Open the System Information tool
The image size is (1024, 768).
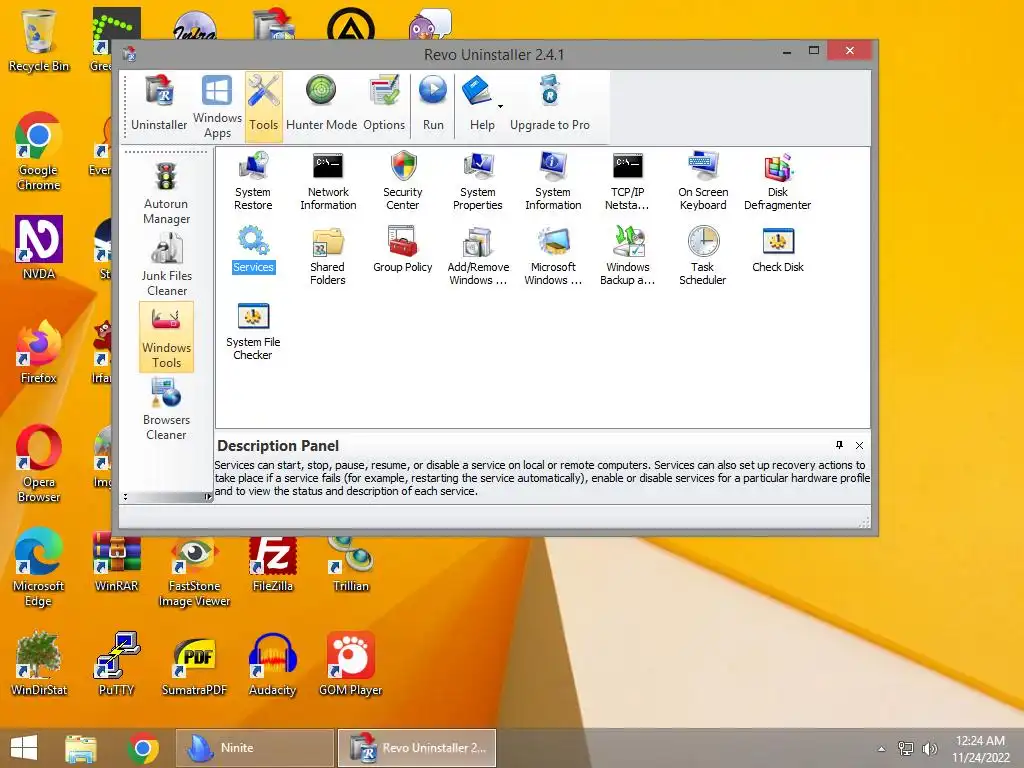pos(553,181)
